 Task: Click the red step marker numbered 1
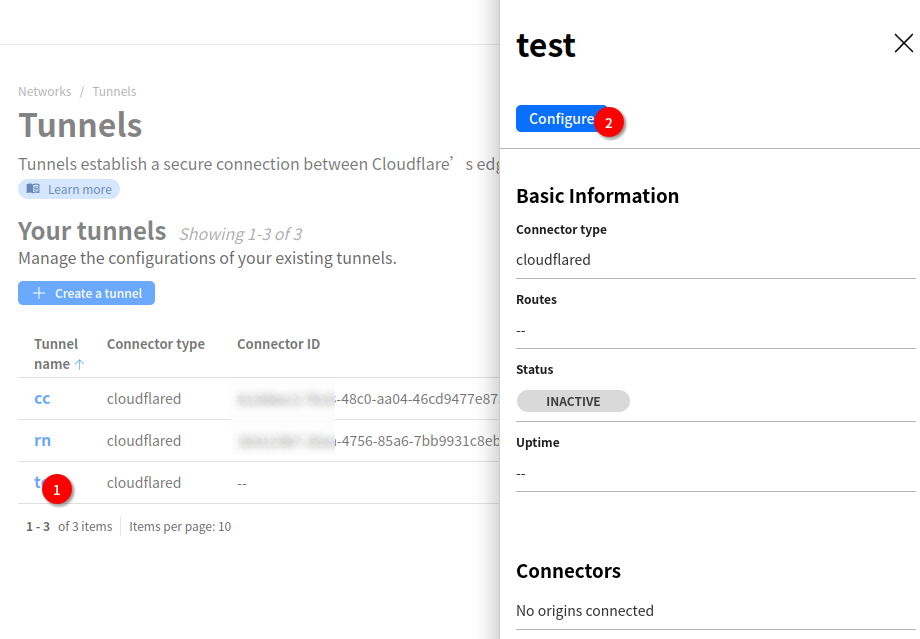point(57,490)
